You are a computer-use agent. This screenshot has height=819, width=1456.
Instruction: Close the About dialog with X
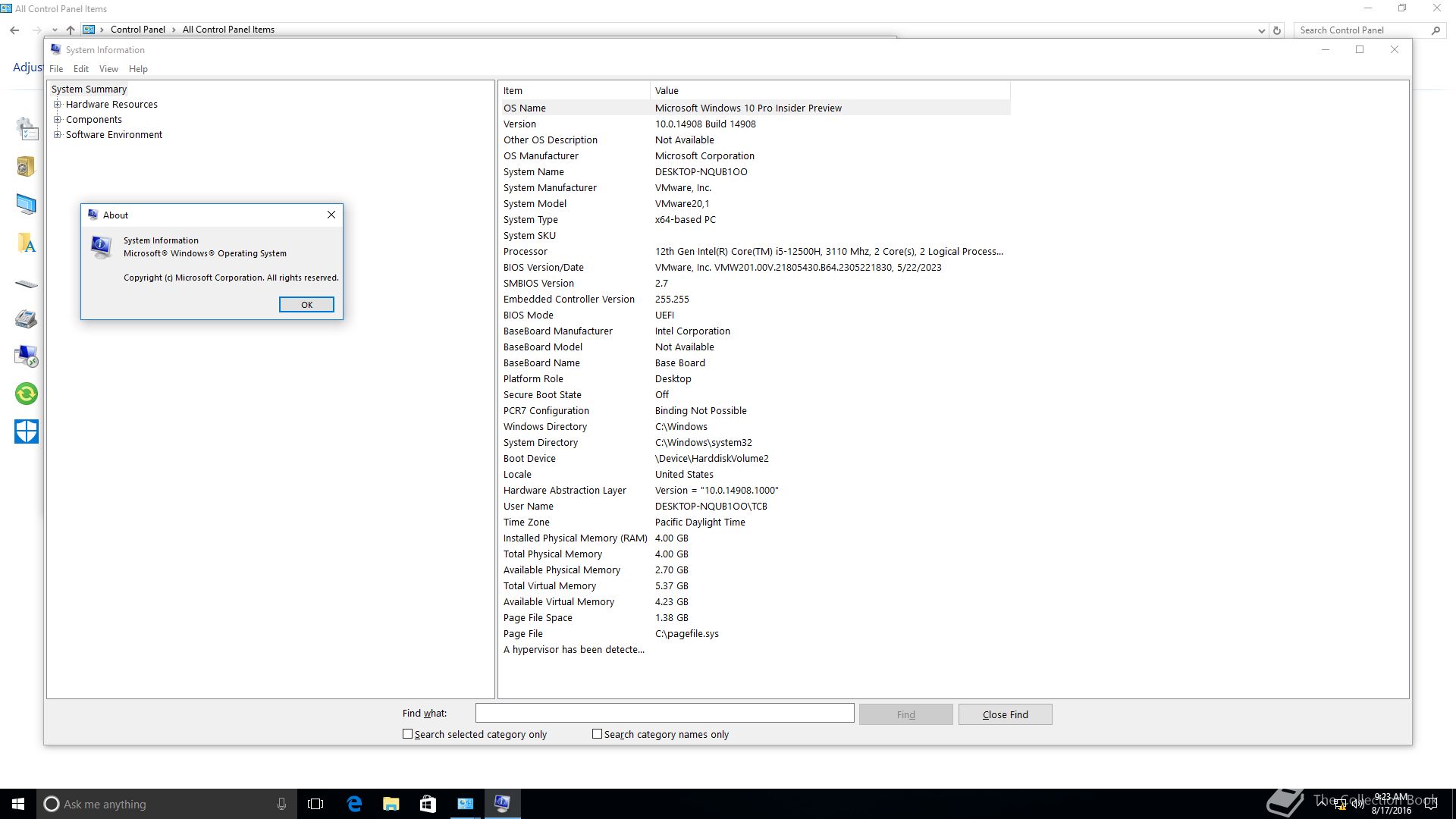point(331,215)
